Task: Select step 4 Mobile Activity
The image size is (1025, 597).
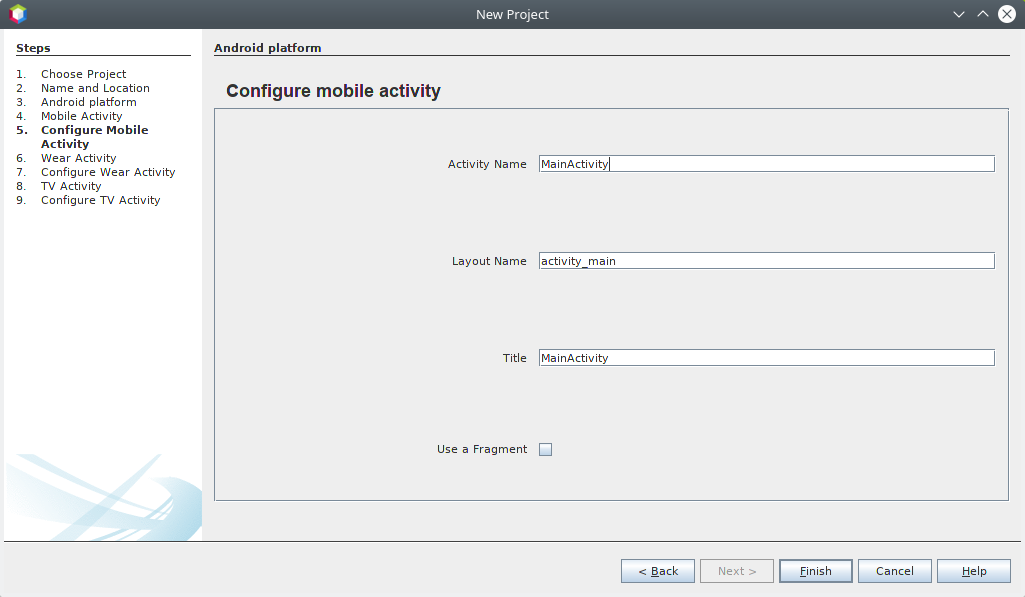Action: [x=81, y=116]
